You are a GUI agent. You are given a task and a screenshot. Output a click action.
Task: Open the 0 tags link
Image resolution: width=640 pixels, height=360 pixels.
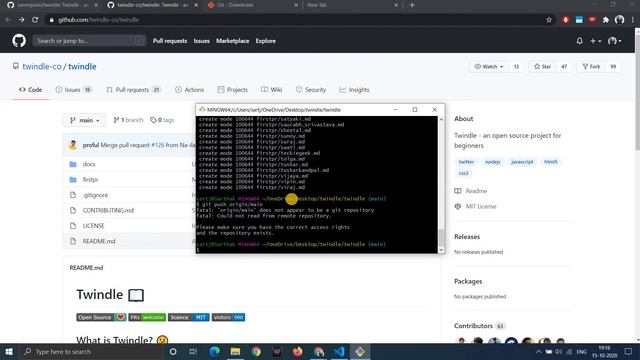pos(162,120)
